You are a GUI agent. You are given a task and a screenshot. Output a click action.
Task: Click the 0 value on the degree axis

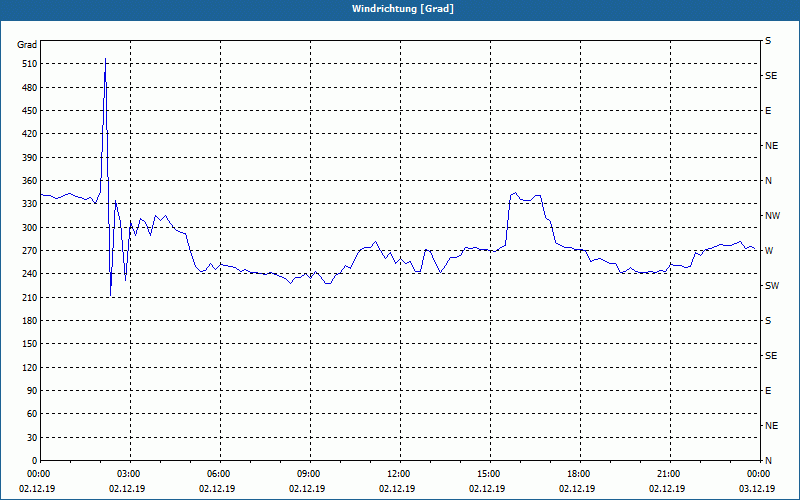[34, 461]
